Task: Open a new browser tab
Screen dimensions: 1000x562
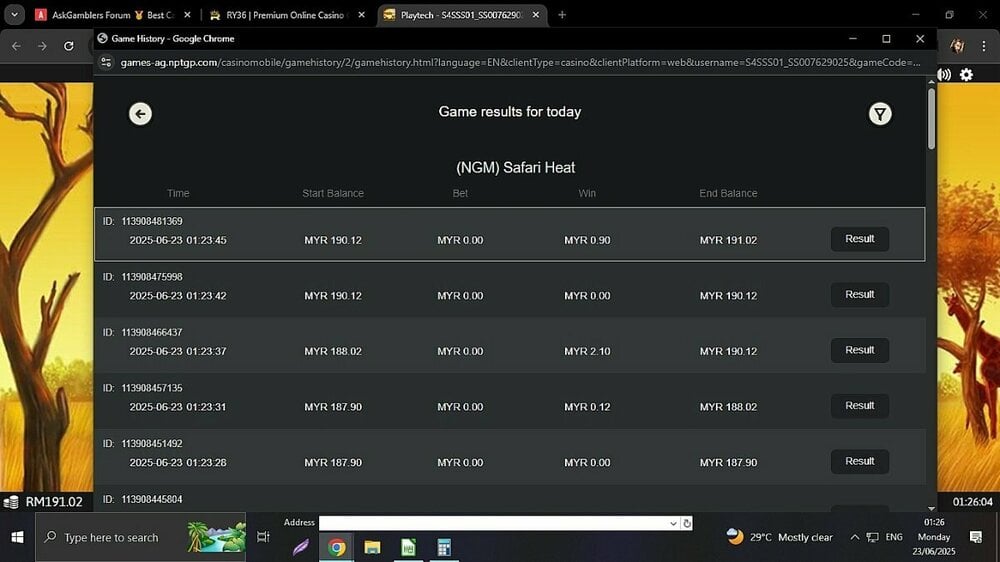Action: [x=561, y=15]
